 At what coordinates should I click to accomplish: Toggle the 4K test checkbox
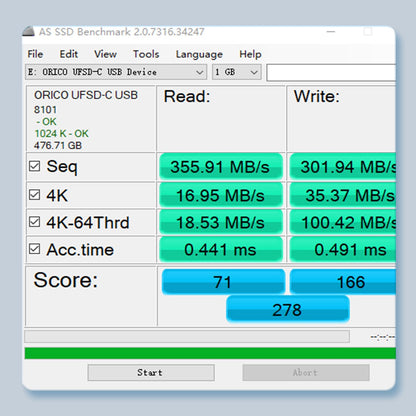(x=35, y=195)
